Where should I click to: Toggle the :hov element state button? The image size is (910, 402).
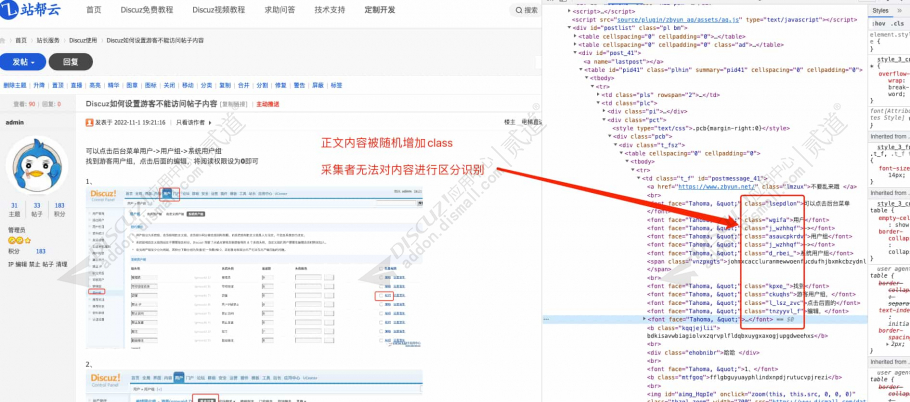878,24
